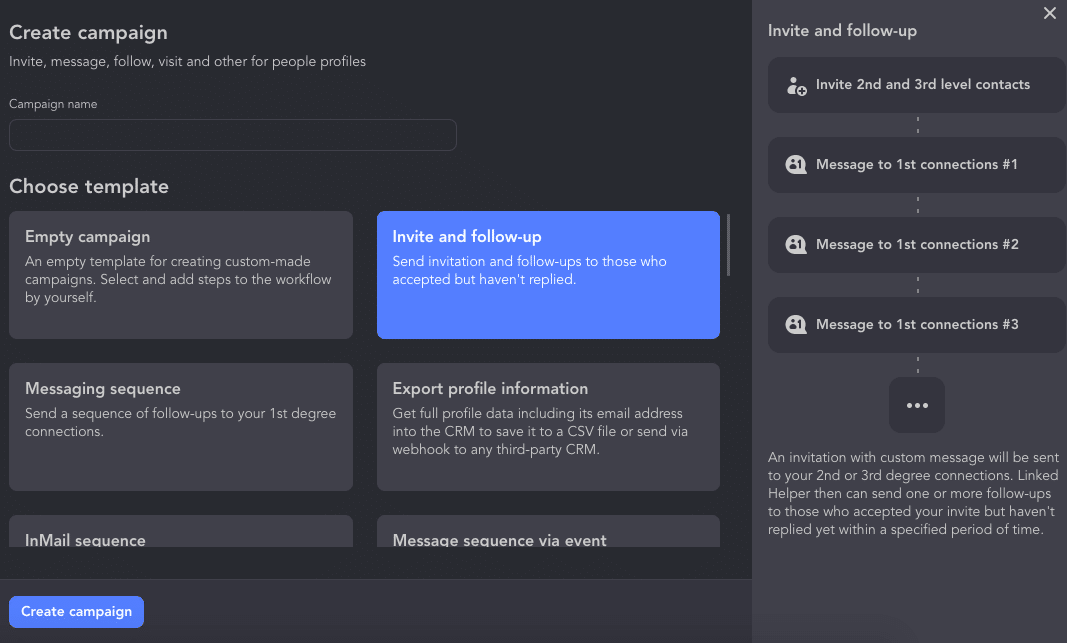
Task: Open the Message to 1st connections #1 step
Action: (916, 165)
